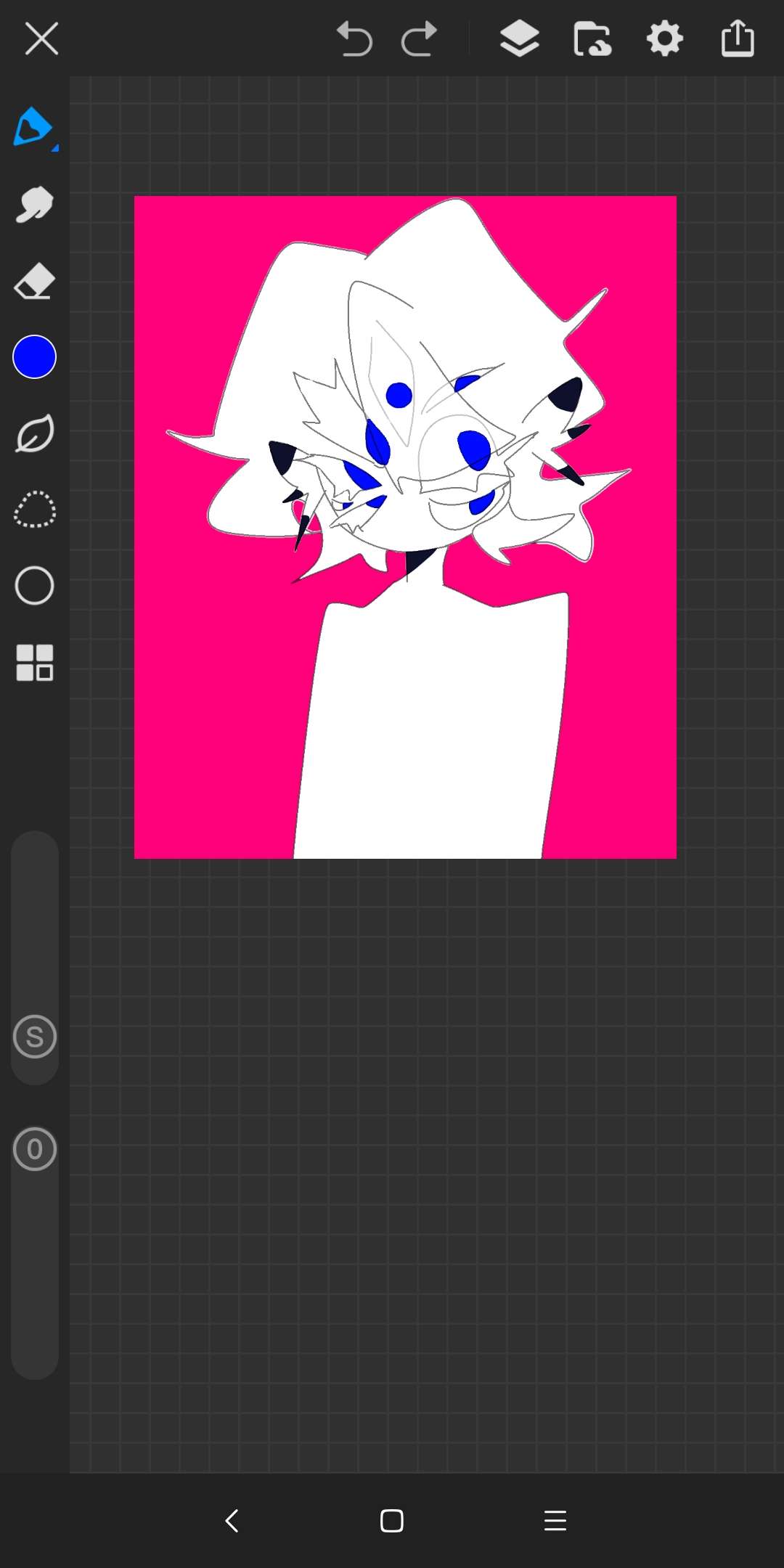The height and width of the screenshot is (1568, 784).
Task: Open the import image folder icon
Action: tap(592, 39)
